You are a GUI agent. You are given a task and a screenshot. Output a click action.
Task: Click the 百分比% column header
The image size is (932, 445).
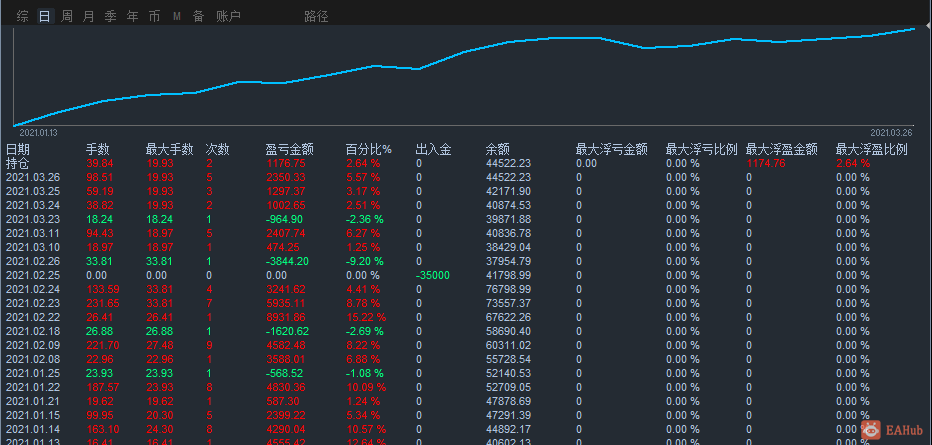pyautogui.click(x=369, y=150)
